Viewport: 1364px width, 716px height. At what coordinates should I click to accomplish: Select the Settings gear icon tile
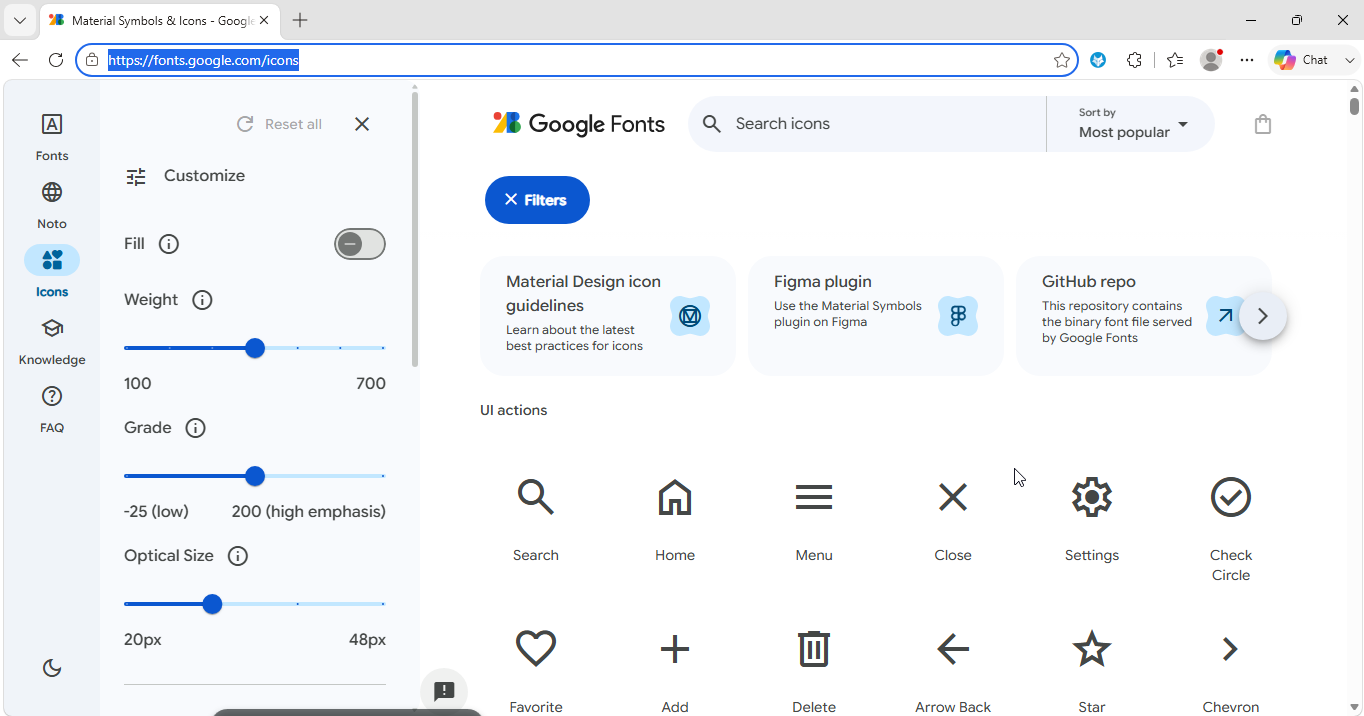point(1092,497)
